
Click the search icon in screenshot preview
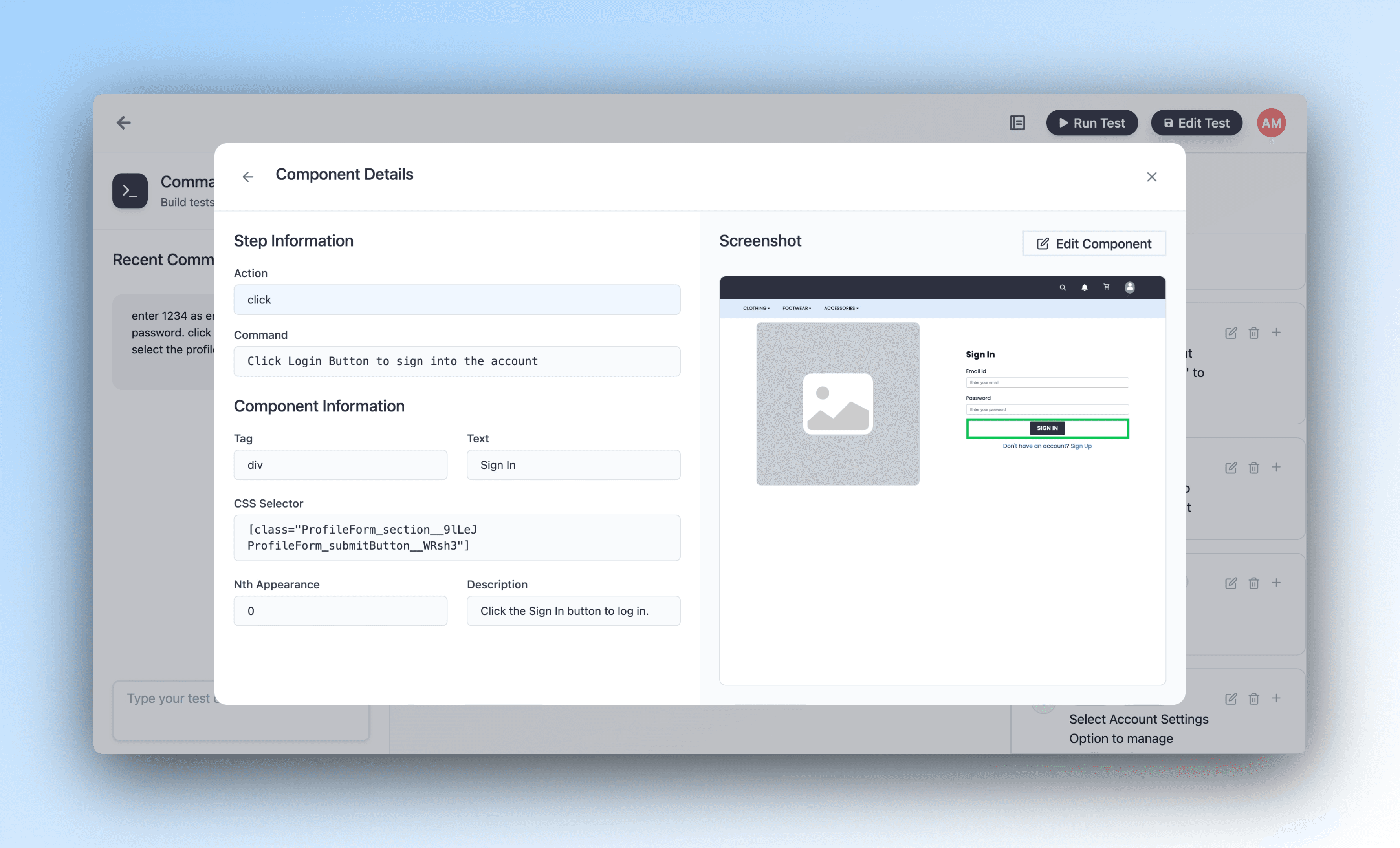[1063, 287]
